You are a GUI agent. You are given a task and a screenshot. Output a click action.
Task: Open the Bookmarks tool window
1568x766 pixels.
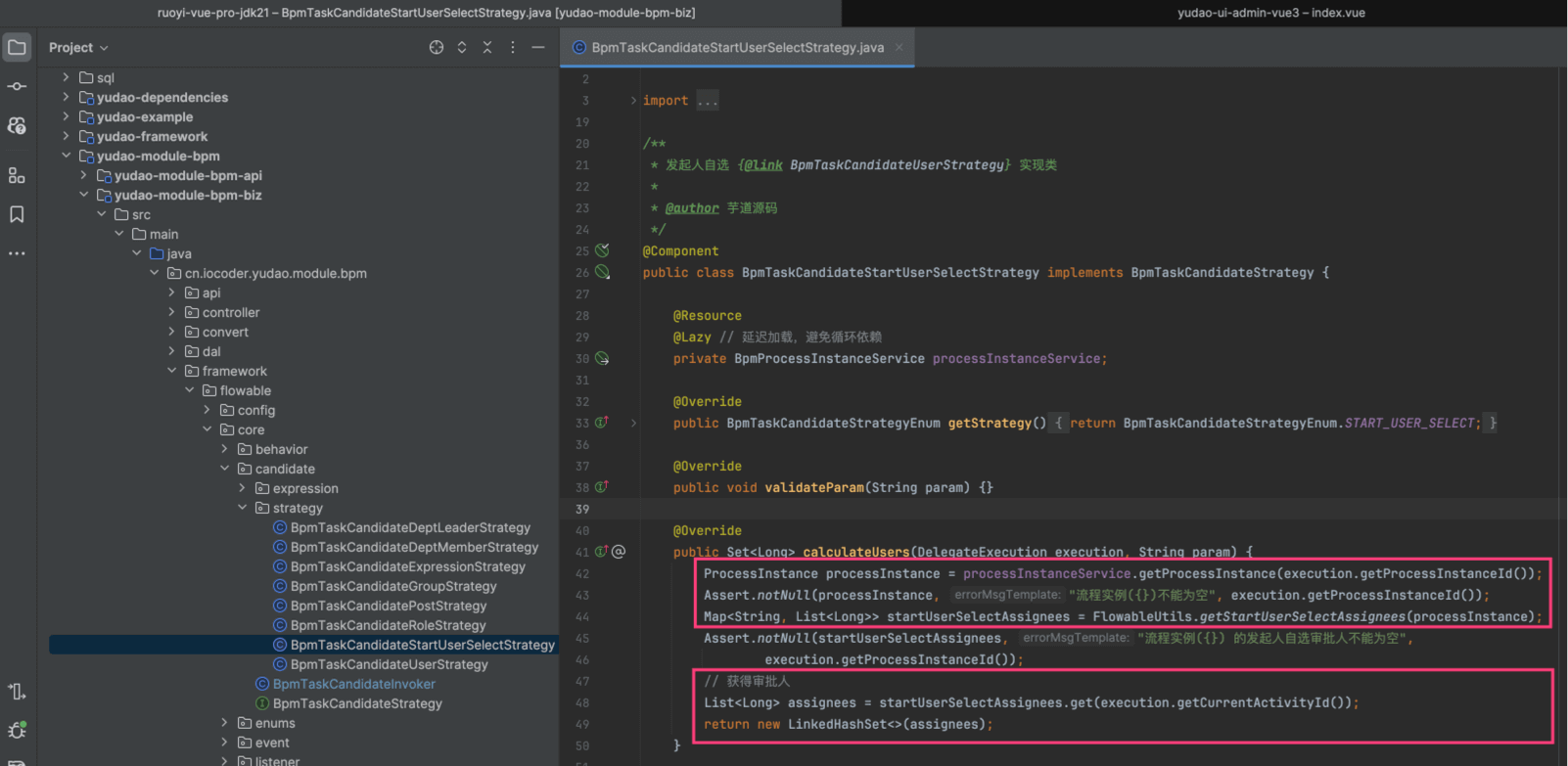[17, 214]
